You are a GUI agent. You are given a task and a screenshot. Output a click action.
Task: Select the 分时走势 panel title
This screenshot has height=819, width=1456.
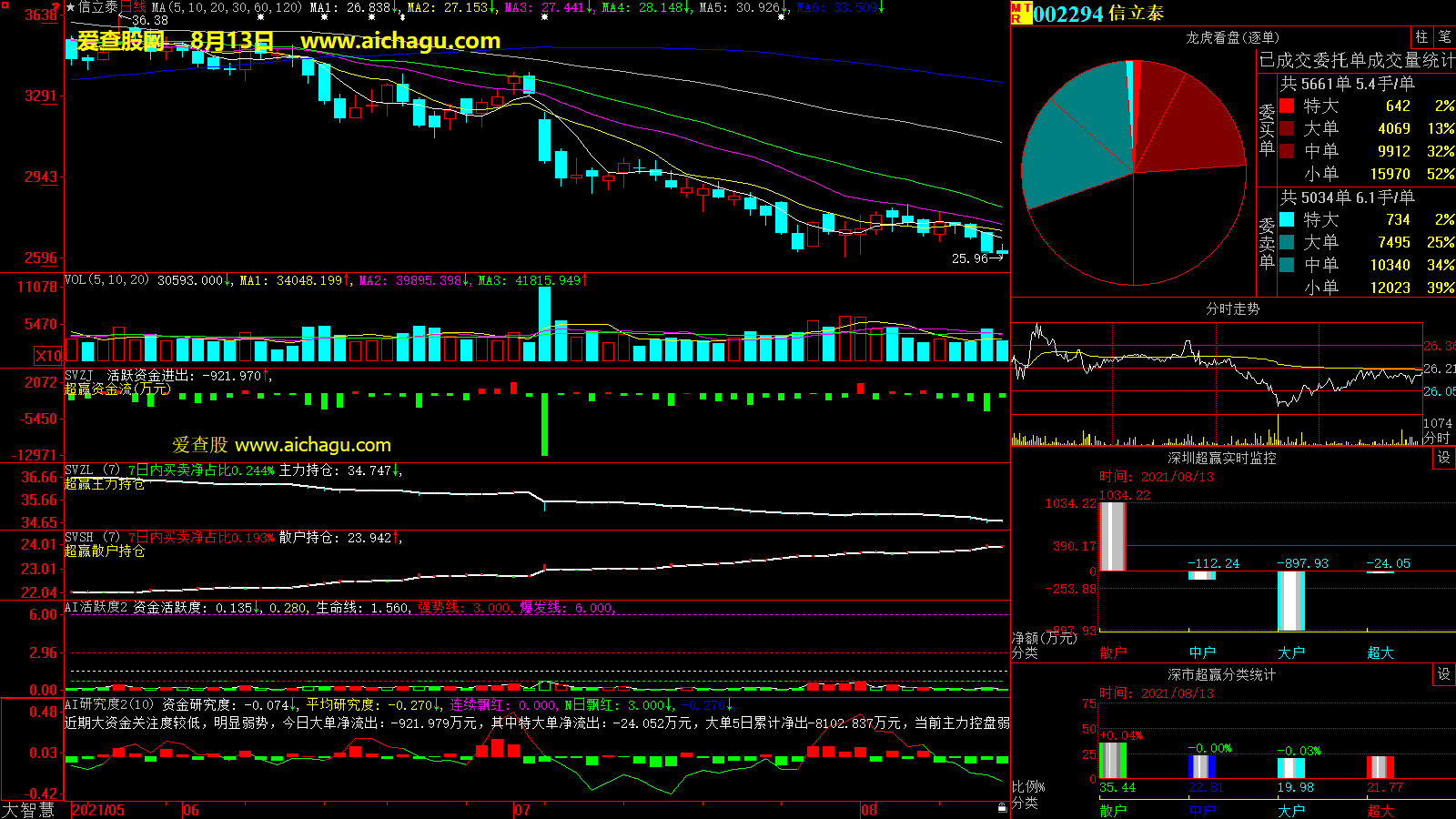click(1232, 309)
